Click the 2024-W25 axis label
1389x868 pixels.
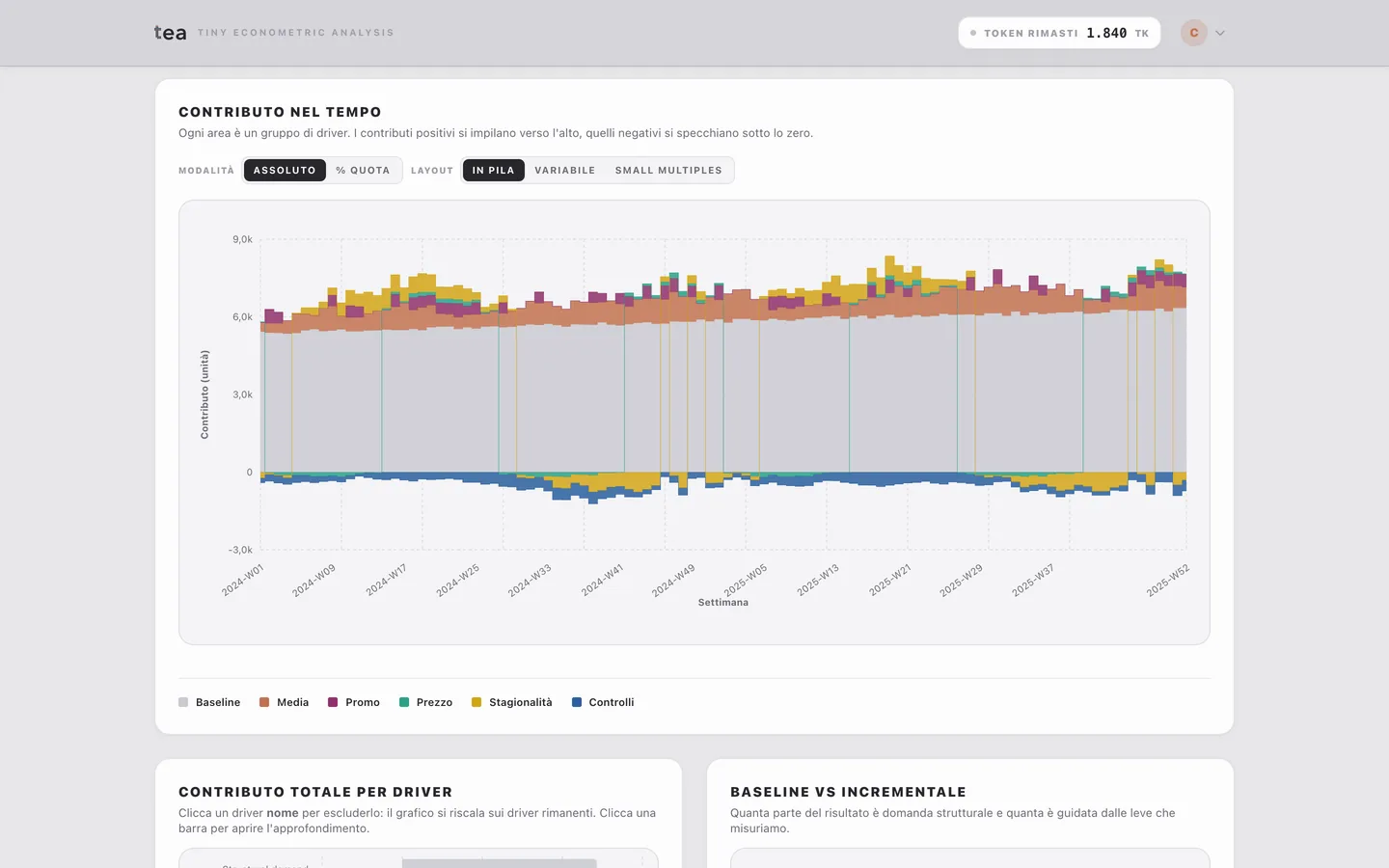(458, 580)
